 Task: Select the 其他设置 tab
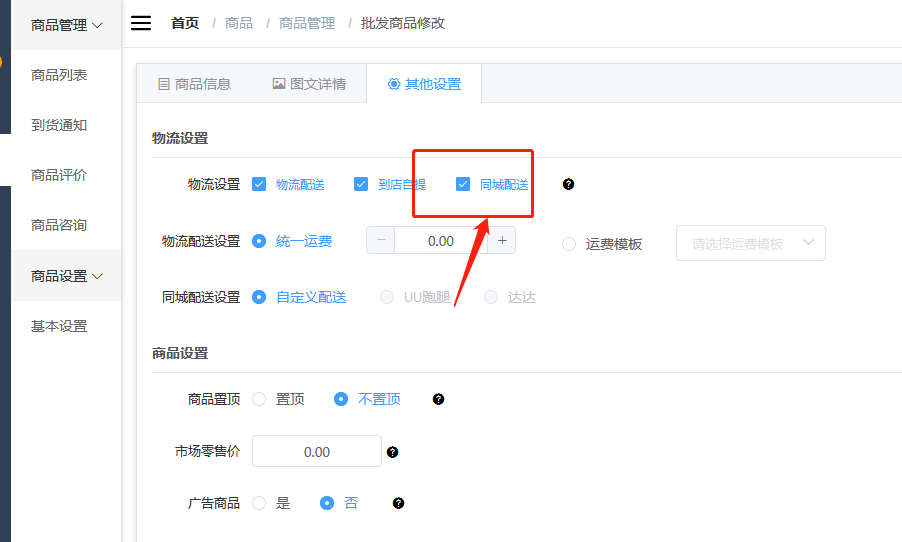(x=424, y=84)
